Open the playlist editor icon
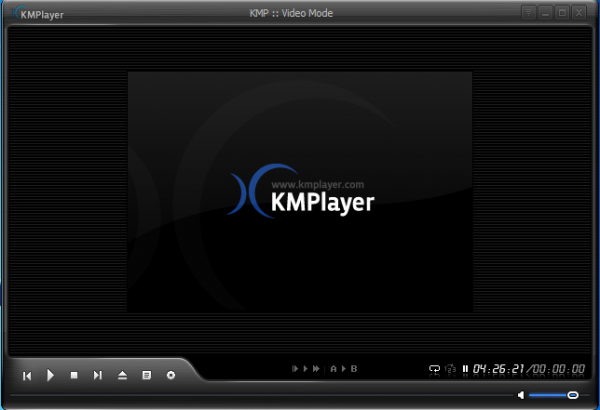This screenshot has height=410, width=600. (147, 375)
